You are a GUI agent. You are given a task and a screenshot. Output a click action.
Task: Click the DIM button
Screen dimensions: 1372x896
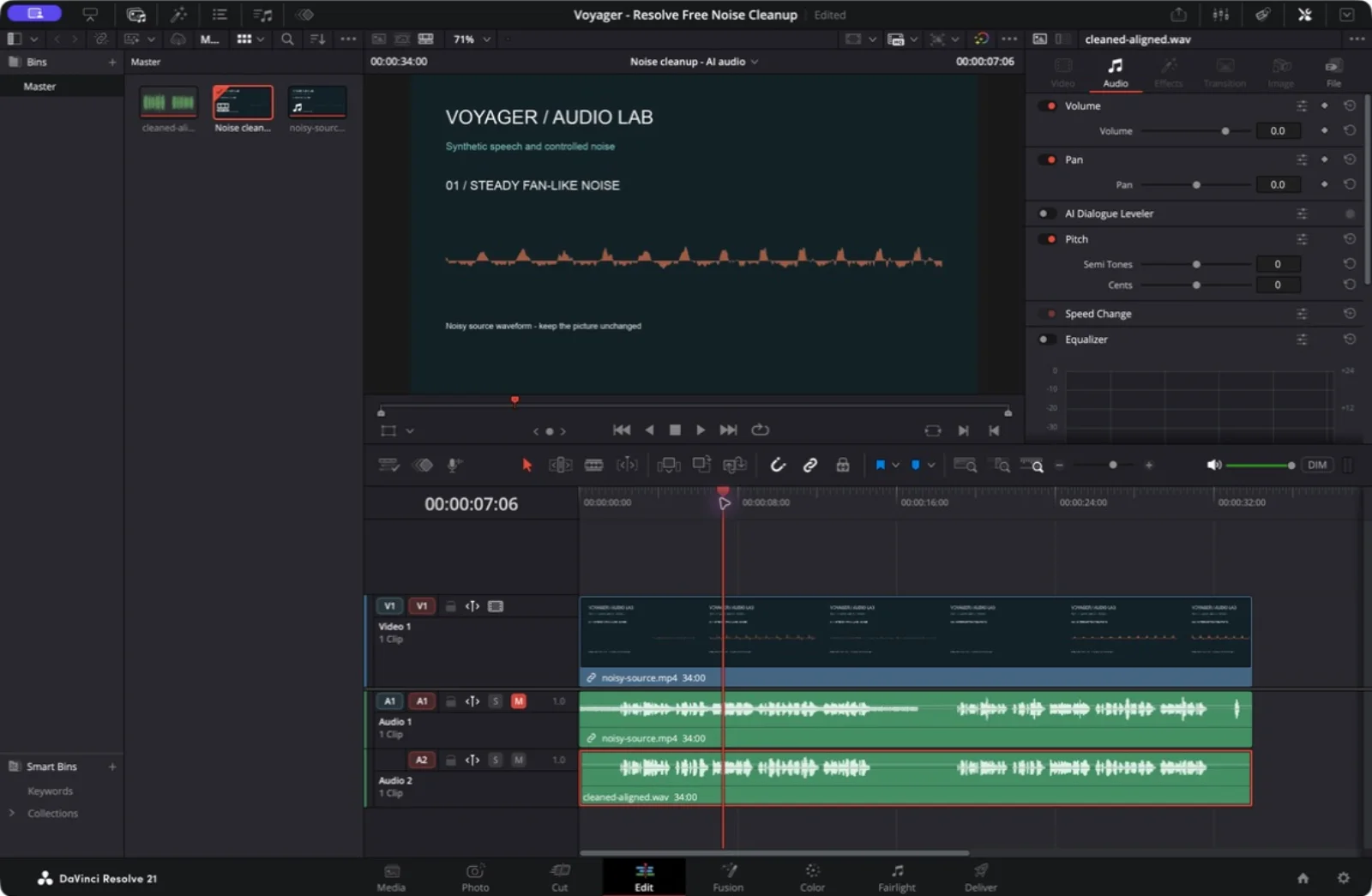(x=1317, y=465)
